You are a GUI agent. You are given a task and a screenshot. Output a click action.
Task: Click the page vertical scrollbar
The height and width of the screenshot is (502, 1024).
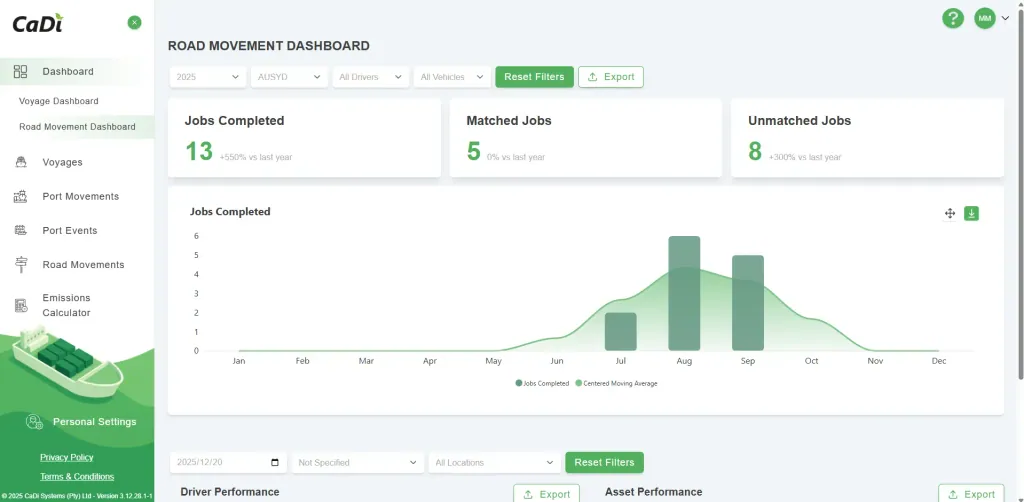[1021, 196]
